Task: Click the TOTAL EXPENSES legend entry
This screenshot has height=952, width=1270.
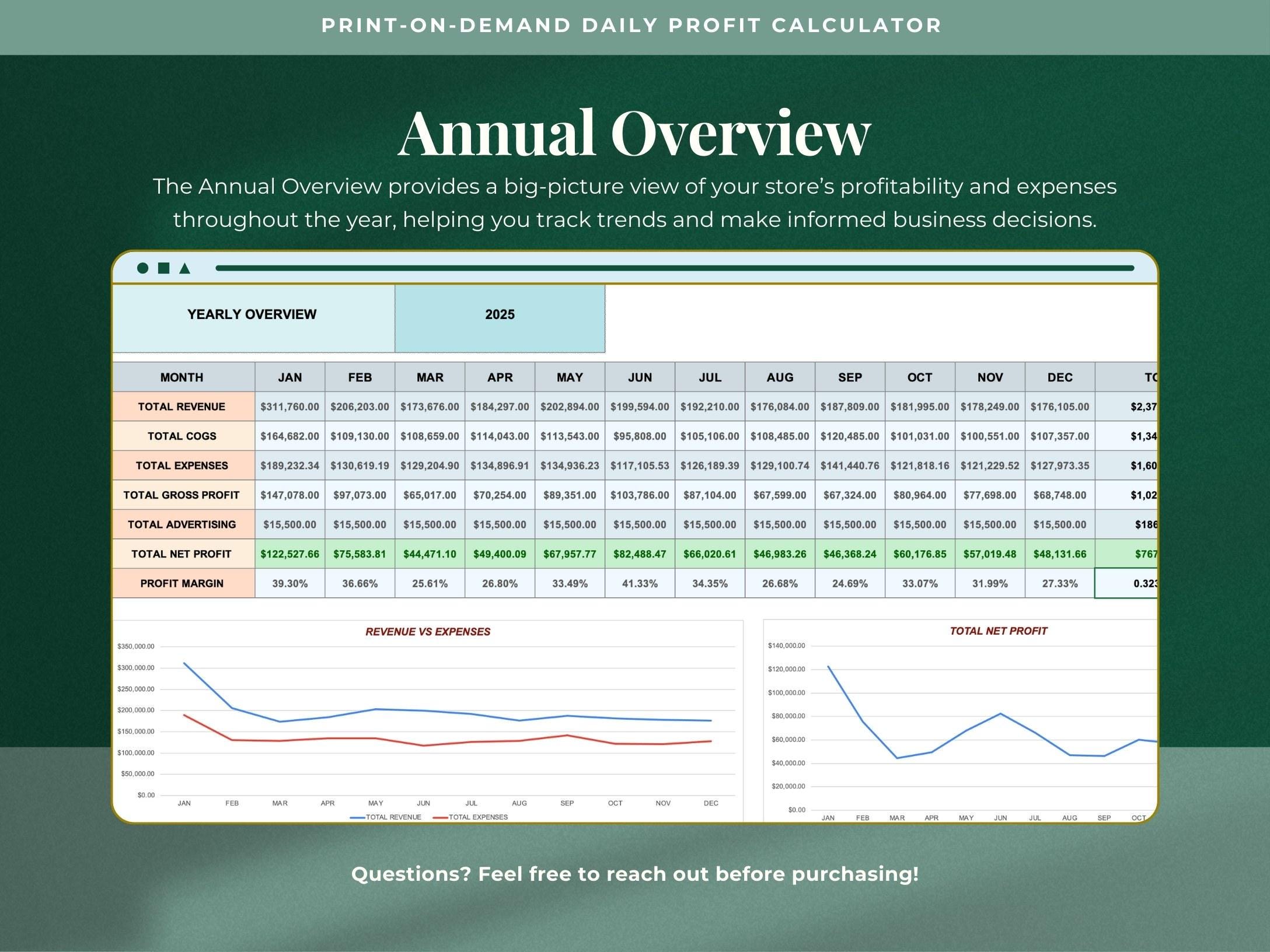Action: (470, 817)
